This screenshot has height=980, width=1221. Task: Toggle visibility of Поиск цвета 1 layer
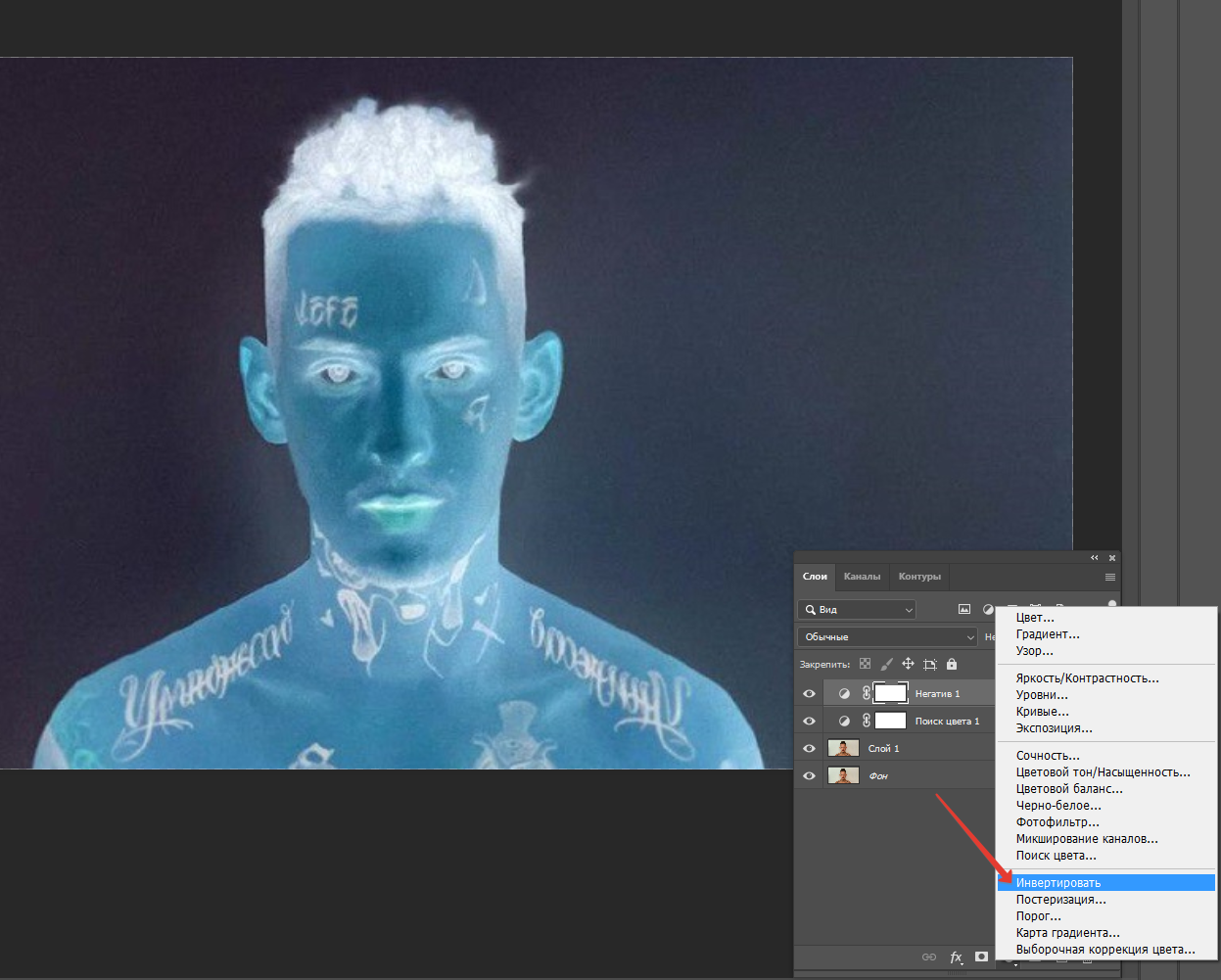click(809, 721)
